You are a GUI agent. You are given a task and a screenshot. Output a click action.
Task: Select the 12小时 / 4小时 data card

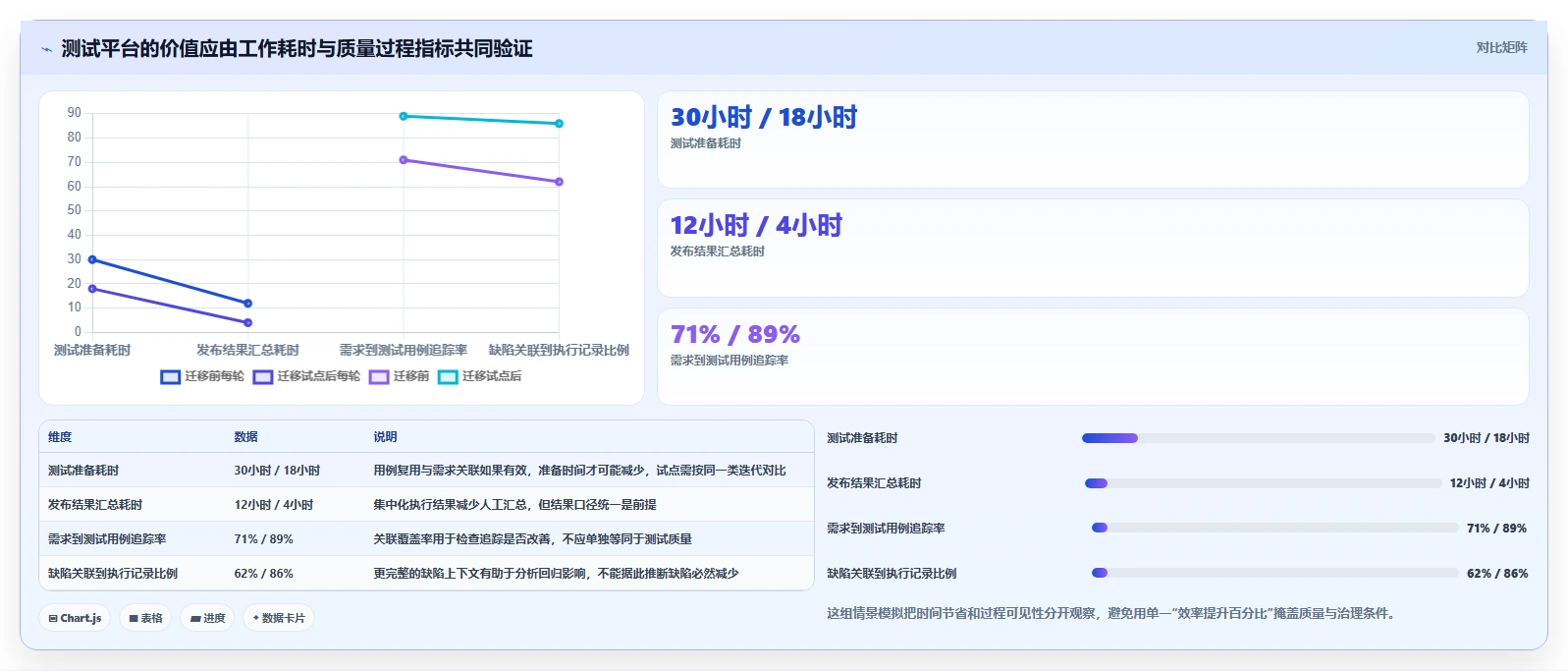point(1093,249)
